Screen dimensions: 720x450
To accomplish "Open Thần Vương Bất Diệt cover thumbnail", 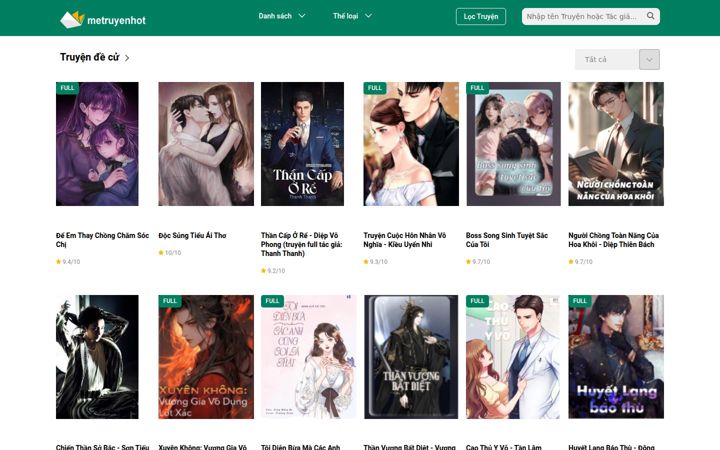I will [411, 357].
